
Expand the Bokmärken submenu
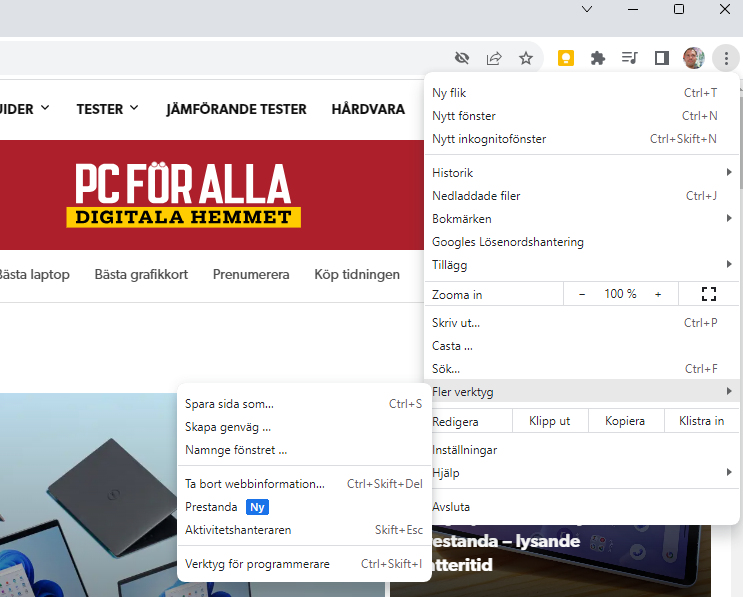581,219
